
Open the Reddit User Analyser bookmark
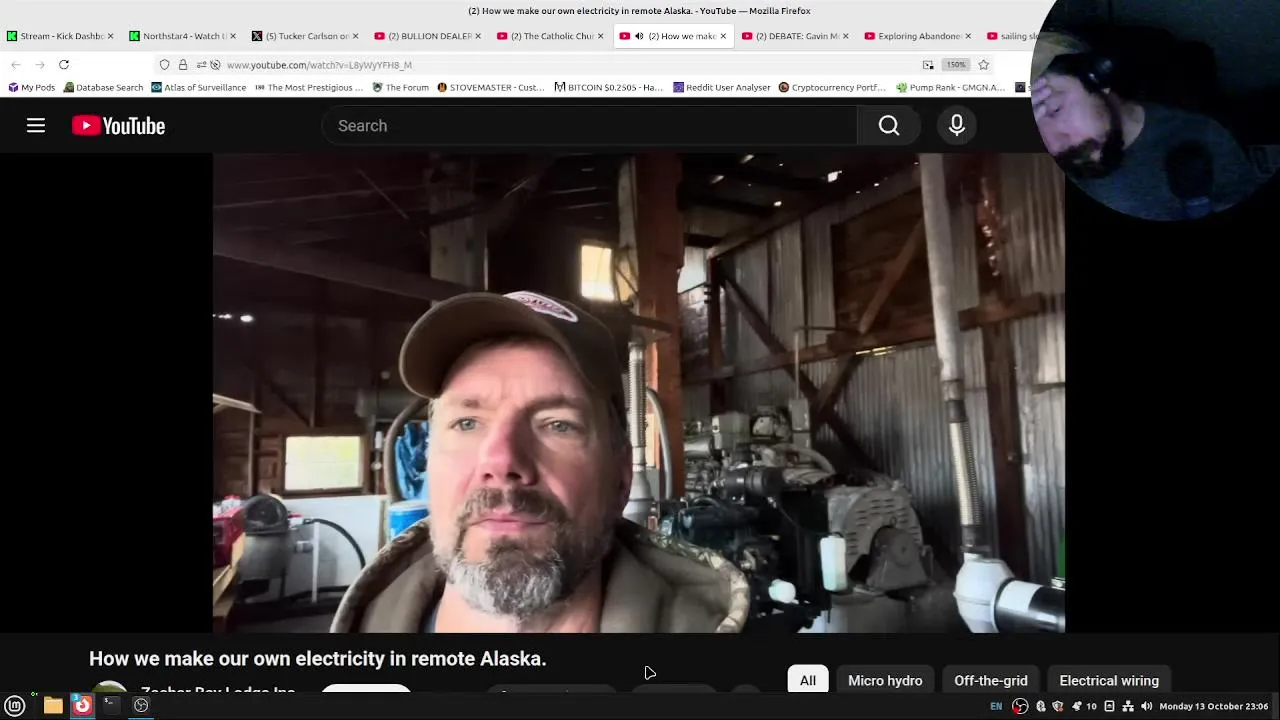point(721,88)
